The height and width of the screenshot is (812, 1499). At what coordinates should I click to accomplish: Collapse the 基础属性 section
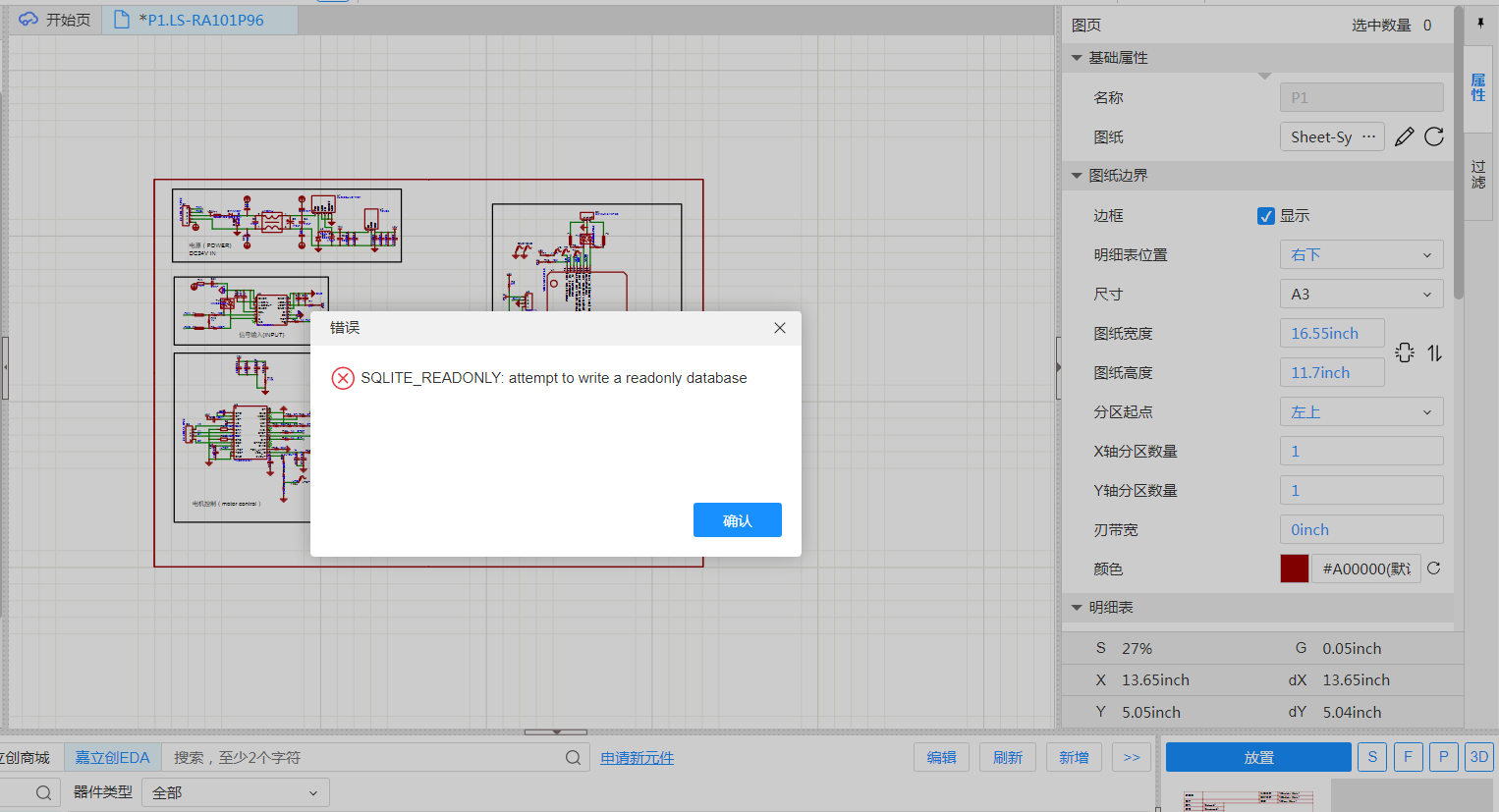tap(1078, 58)
